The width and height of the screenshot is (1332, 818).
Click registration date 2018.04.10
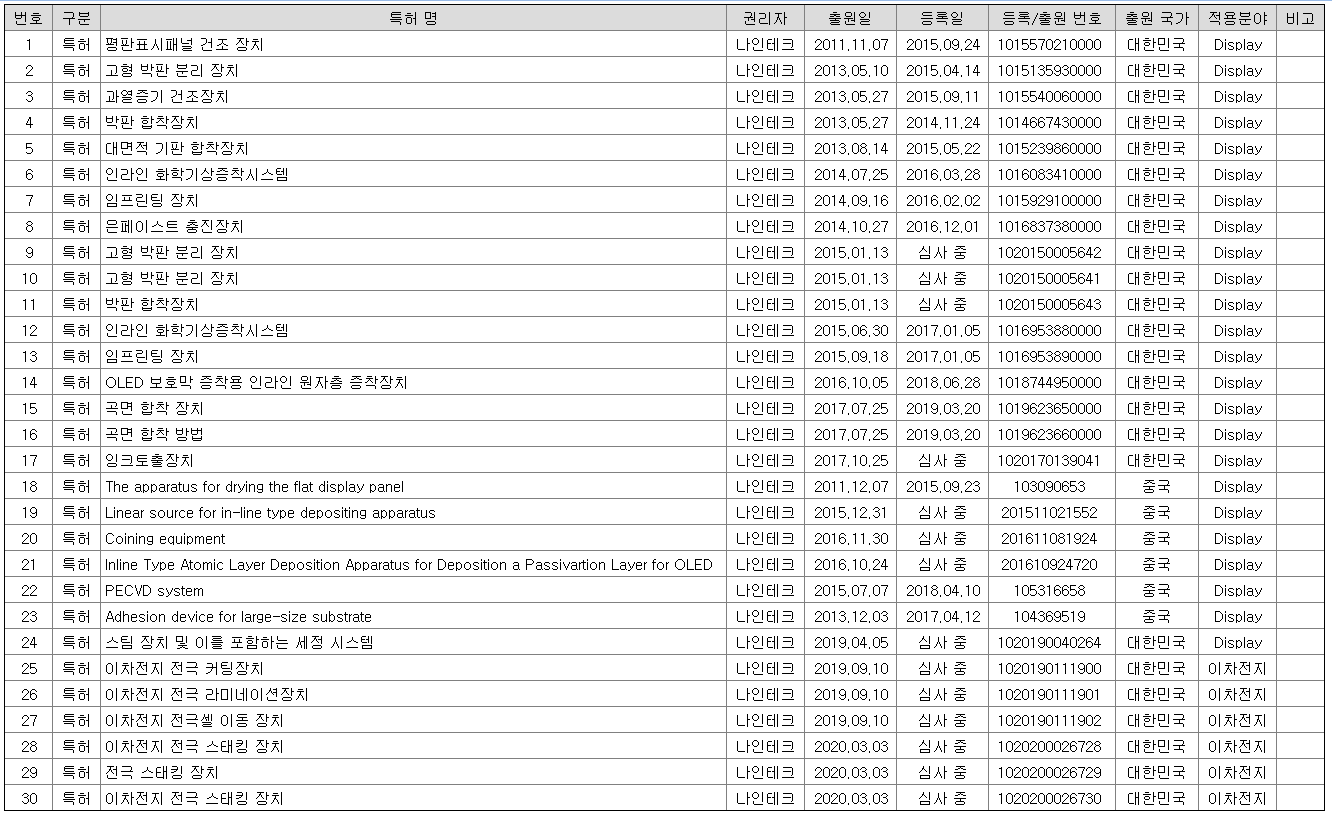point(943,591)
